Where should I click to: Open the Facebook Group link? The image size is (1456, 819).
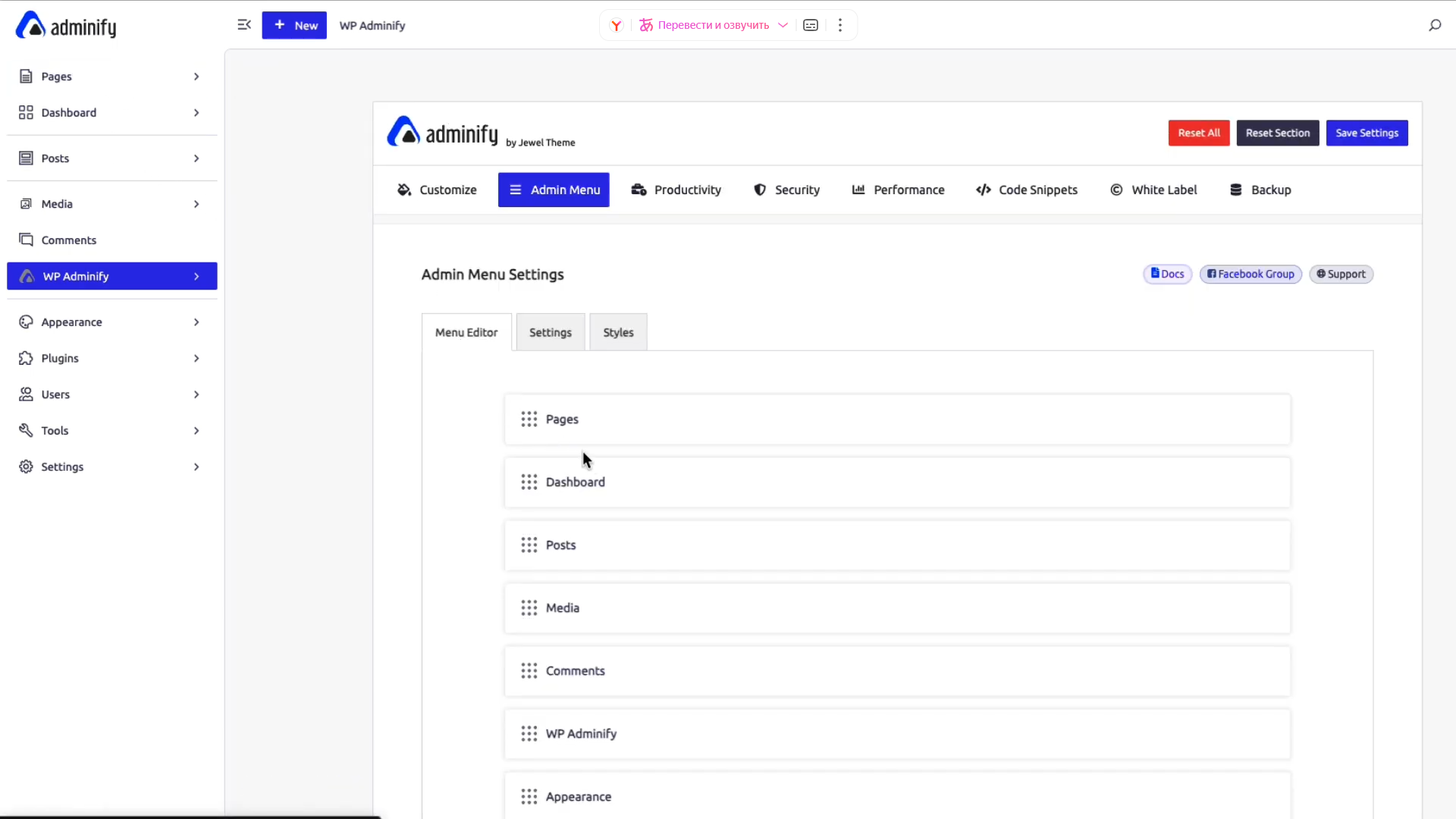1250,275
